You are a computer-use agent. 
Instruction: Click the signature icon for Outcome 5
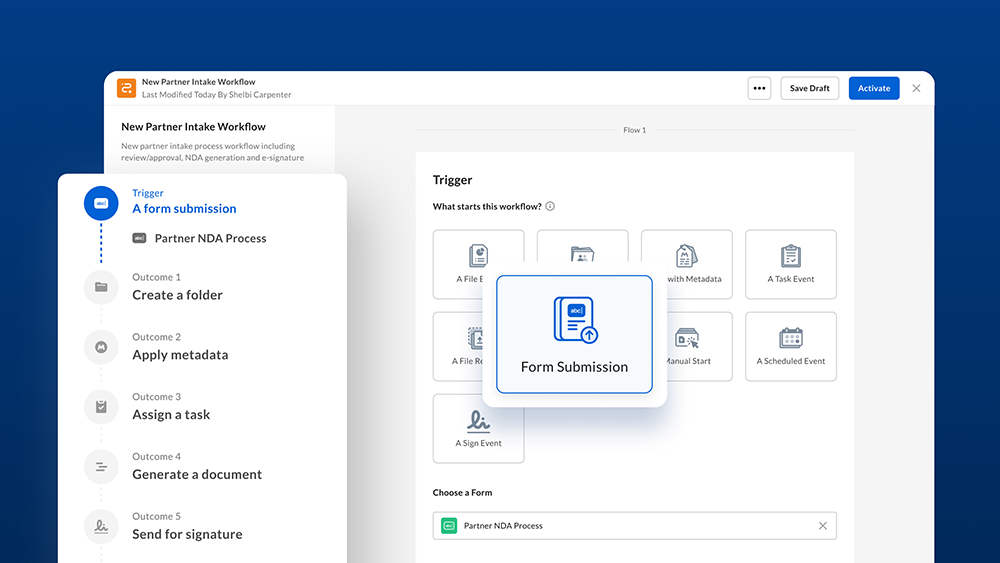101,527
